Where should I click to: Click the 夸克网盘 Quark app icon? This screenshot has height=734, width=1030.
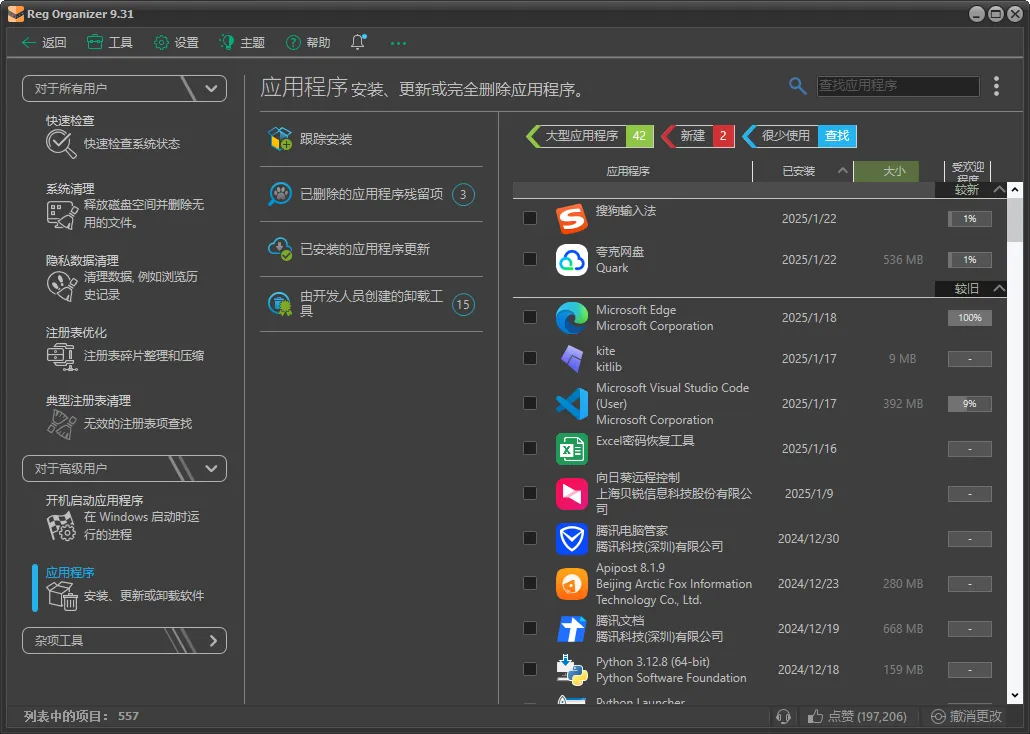[571, 260]
